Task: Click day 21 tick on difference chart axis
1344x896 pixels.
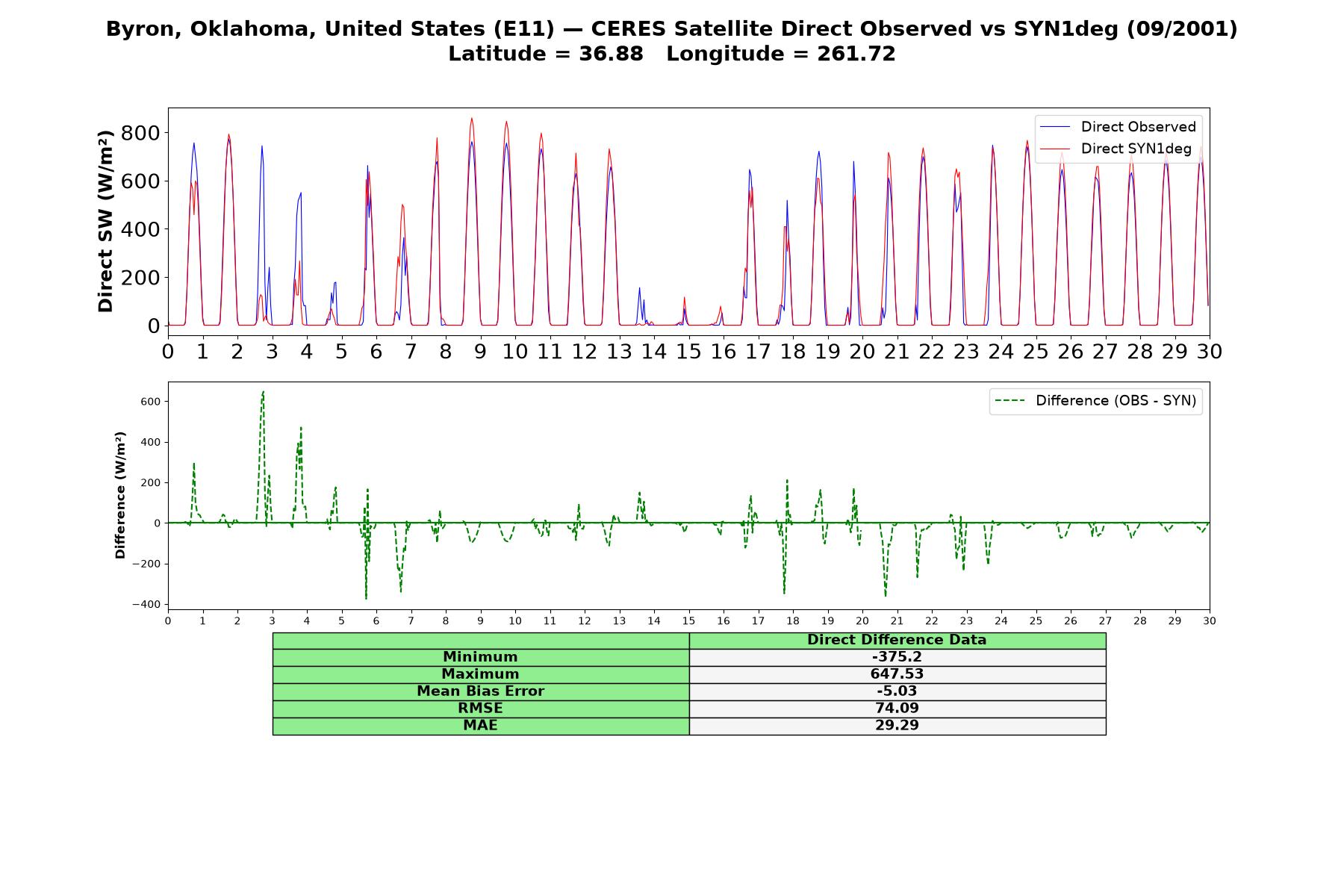Action: 897,620
